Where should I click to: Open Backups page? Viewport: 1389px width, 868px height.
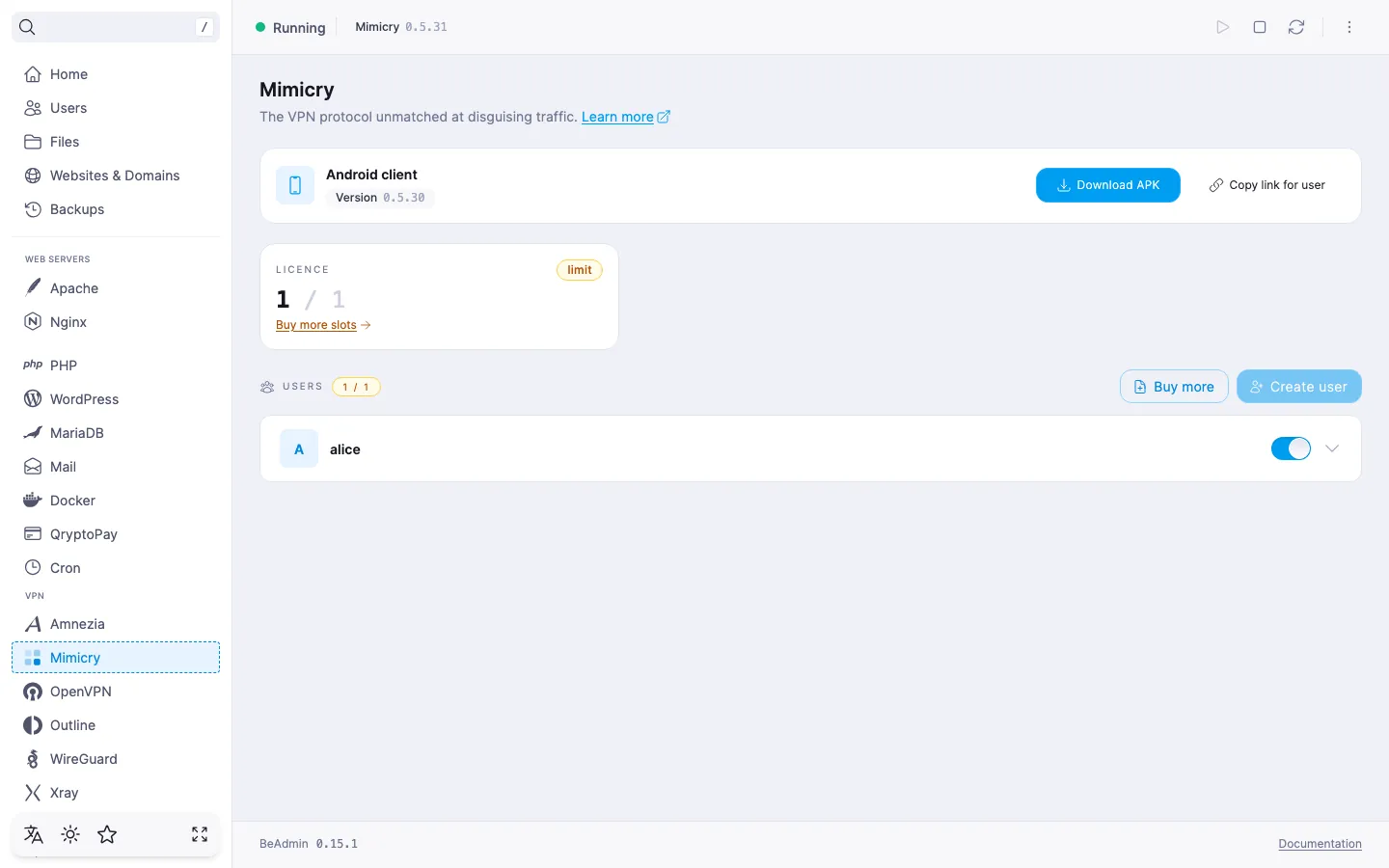(x=116, y=209)
